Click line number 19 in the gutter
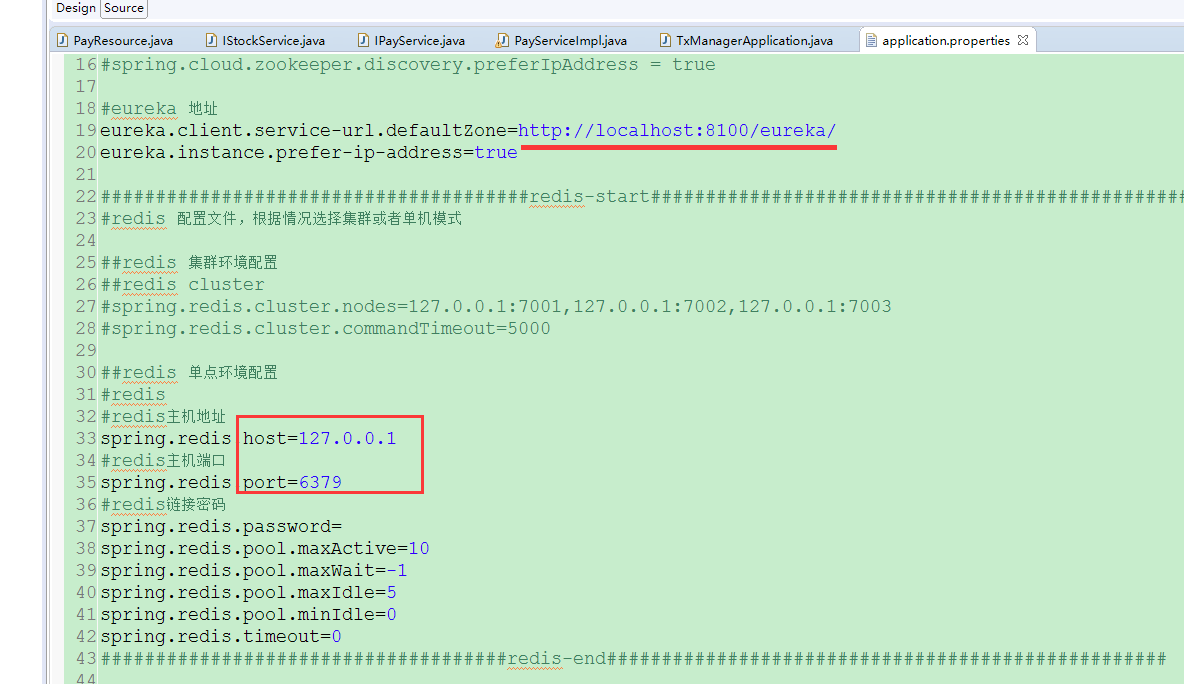The width and height of the screenshot is (1184, 684). coord(85,131)
